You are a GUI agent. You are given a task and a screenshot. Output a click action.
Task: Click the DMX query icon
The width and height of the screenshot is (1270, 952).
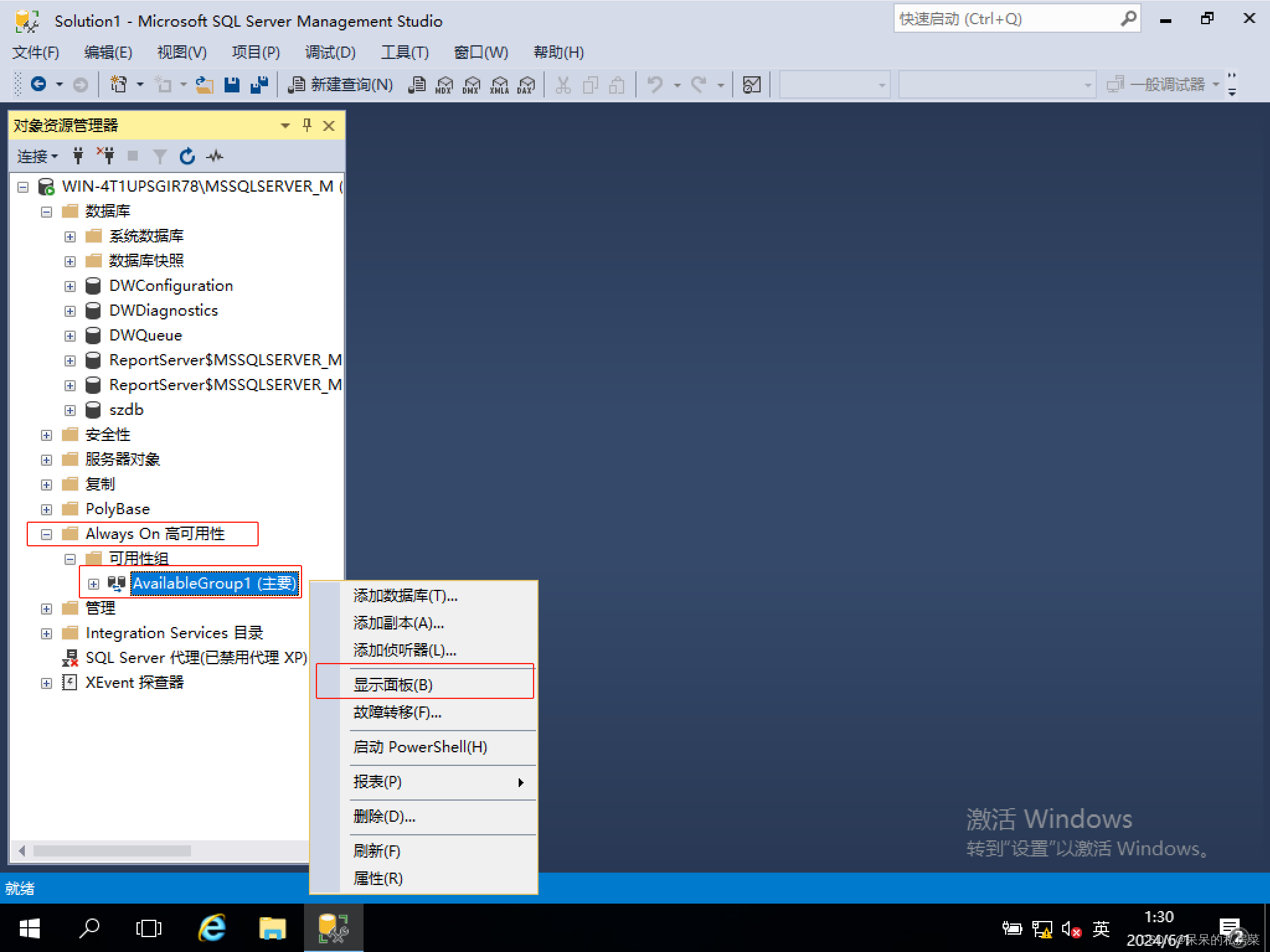point(472,84)
